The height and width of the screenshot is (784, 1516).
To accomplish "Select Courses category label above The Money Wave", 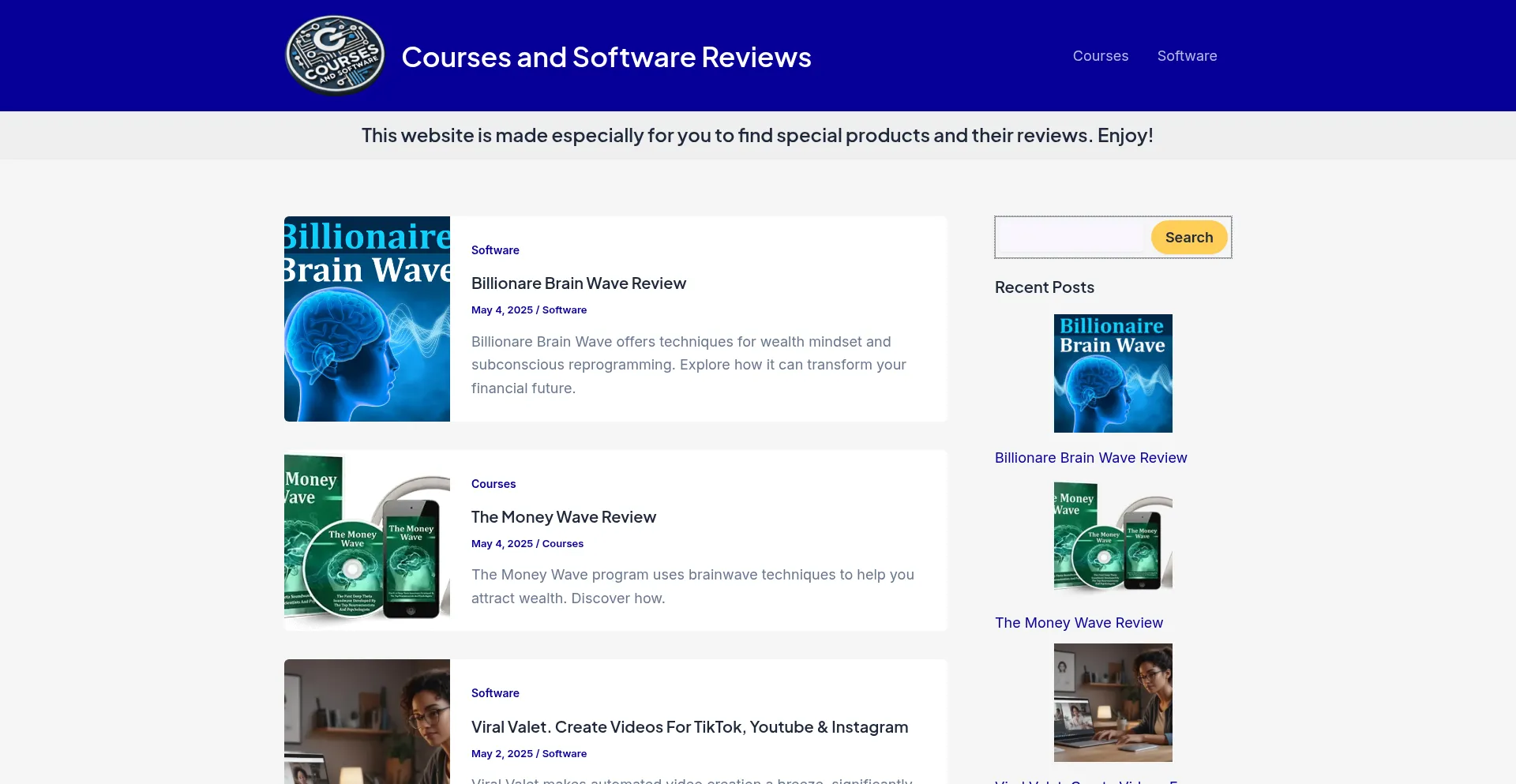I will 493,484.
